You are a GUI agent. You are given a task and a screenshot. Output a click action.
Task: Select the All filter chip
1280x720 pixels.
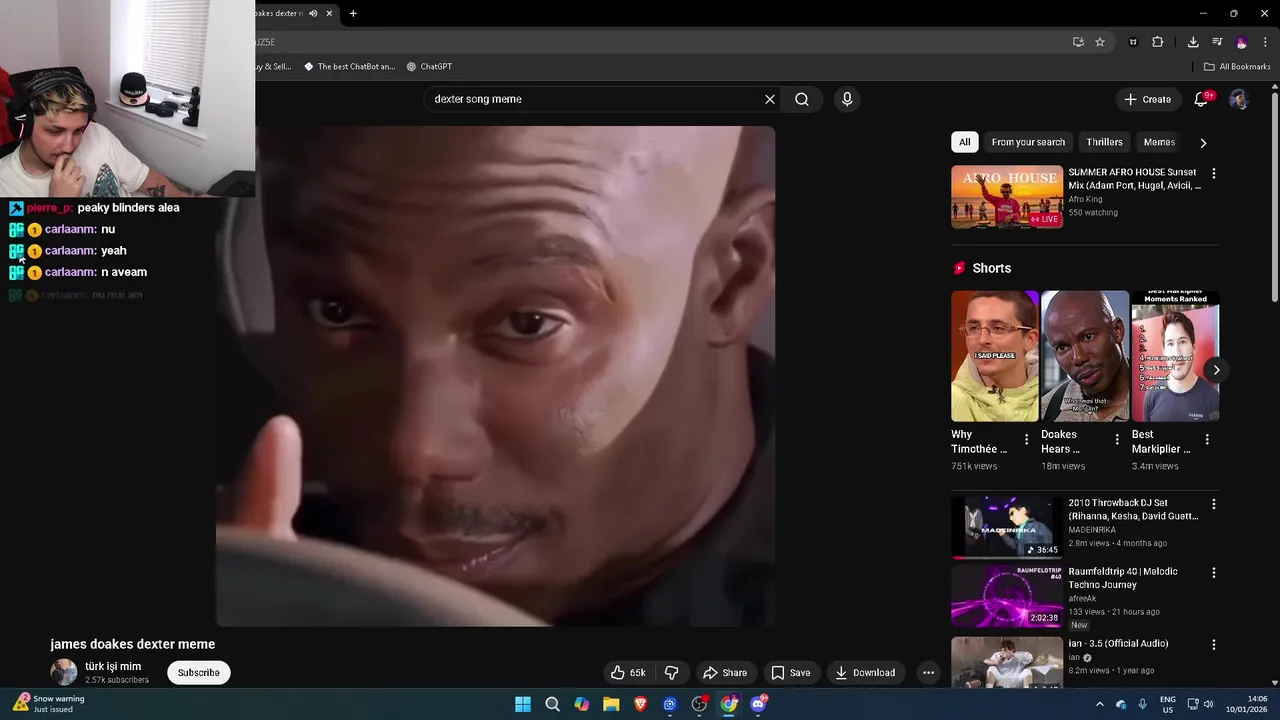click(x=964, y=142)
